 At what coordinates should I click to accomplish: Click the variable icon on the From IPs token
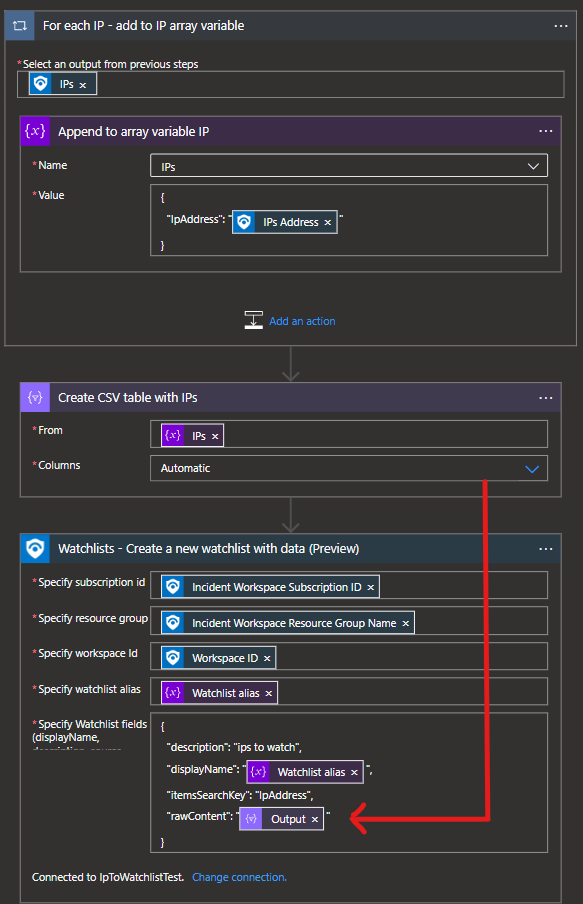(x=173, y=436)
